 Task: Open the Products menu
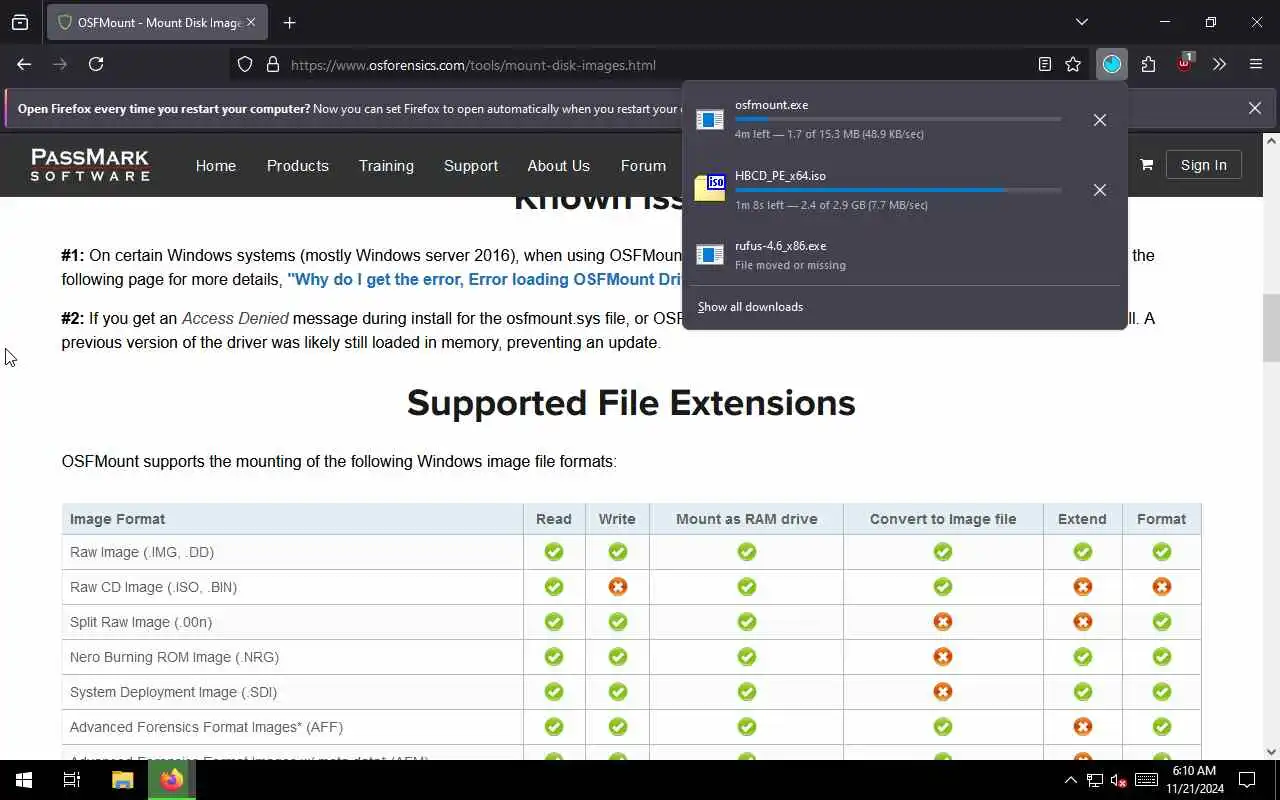click(x=297, y=166)
